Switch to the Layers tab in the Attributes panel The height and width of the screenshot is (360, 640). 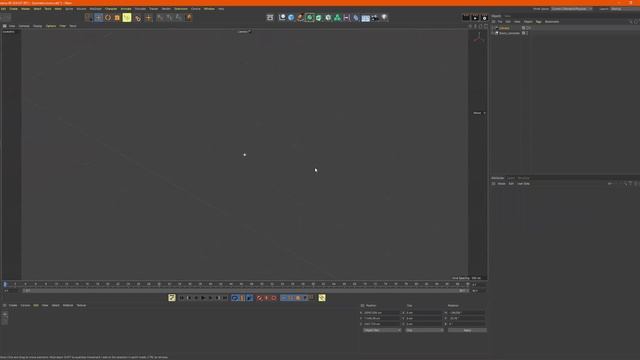511,178
